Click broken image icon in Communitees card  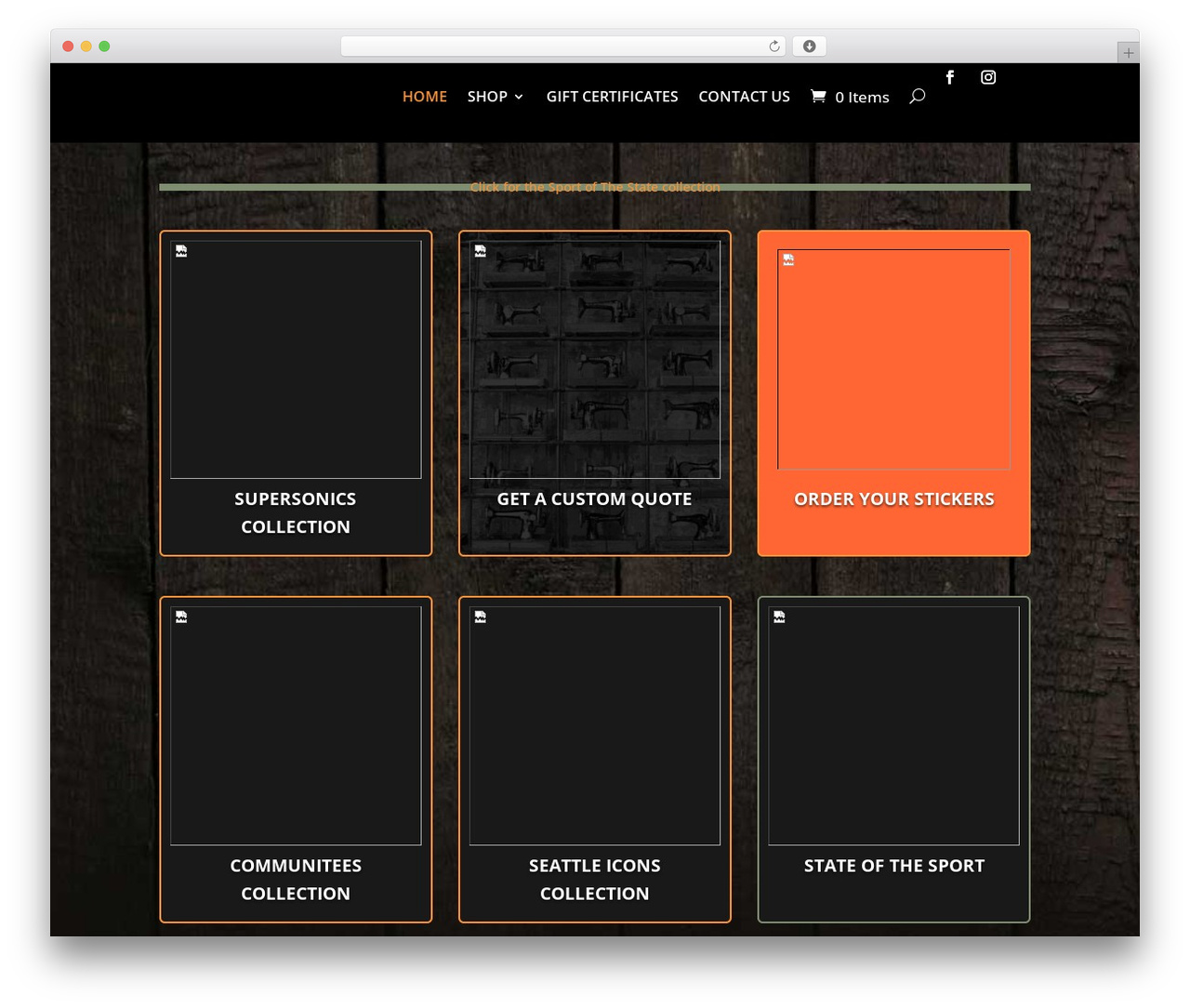[x=181, y=617]
